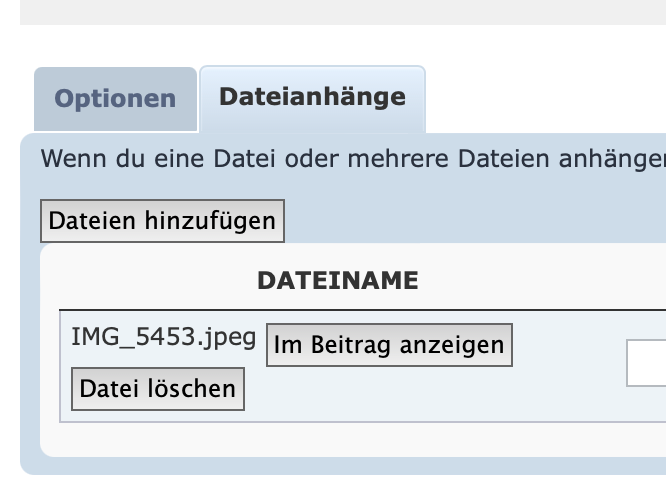This screenshot has height=500, width=666.
Task: Click the text field in the file row
Action: click(x=646, y=362)
